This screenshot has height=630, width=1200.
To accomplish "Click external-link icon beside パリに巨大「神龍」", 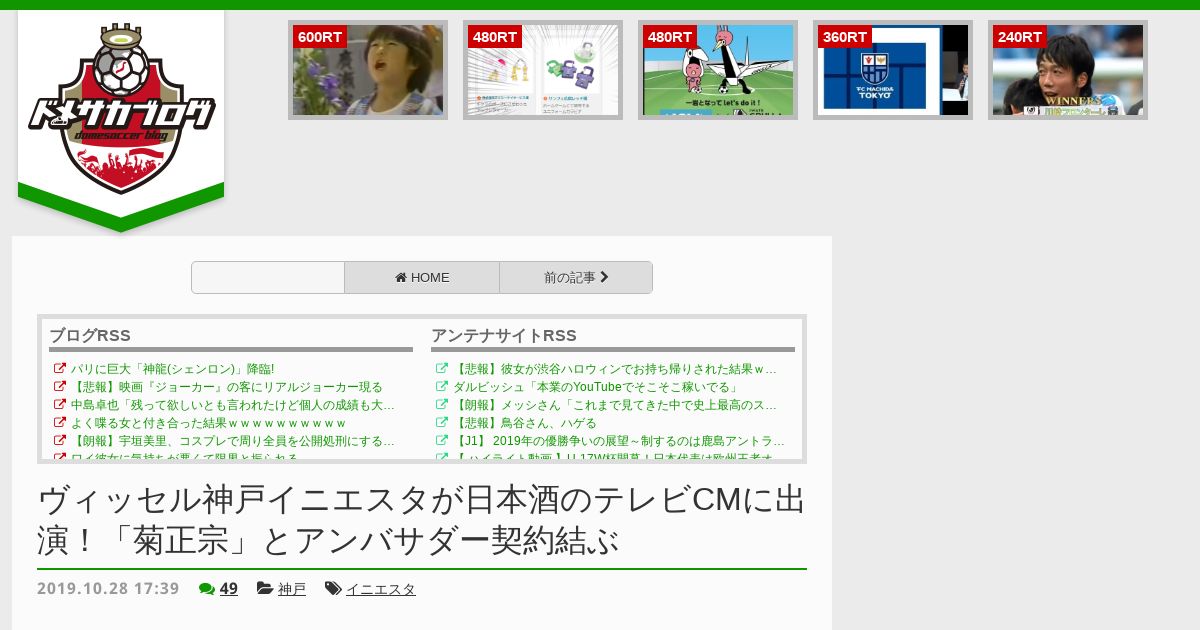I will tap(59, 369).
